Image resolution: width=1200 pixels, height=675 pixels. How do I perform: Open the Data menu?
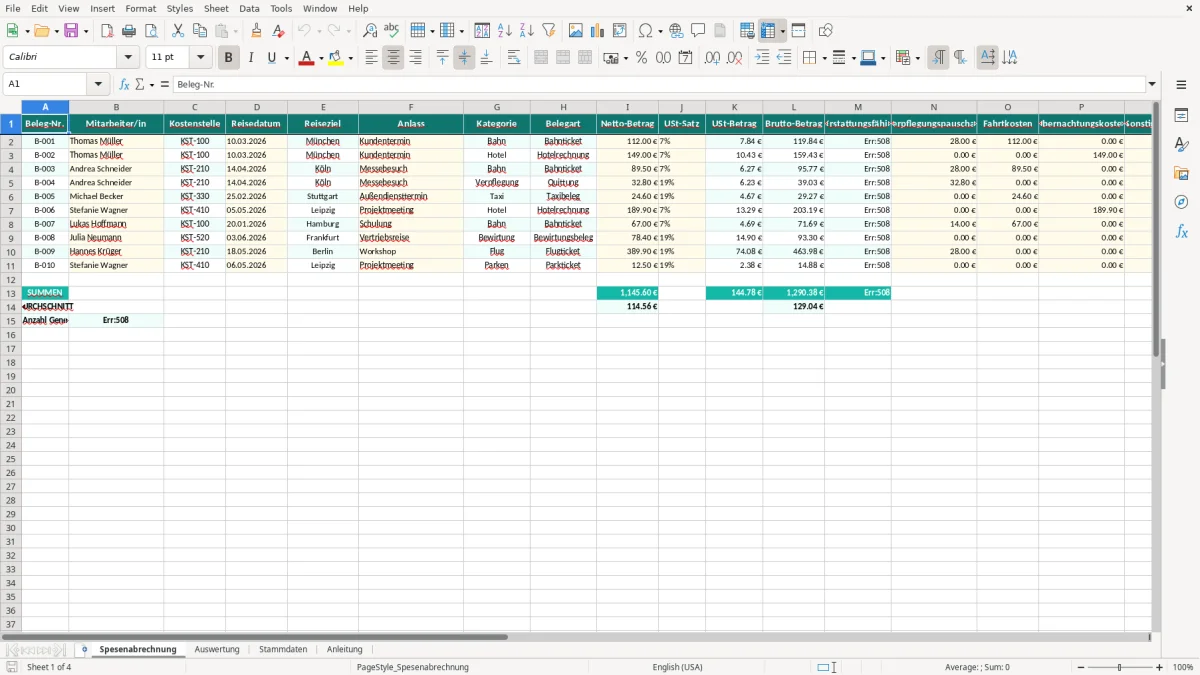[250, 8]
